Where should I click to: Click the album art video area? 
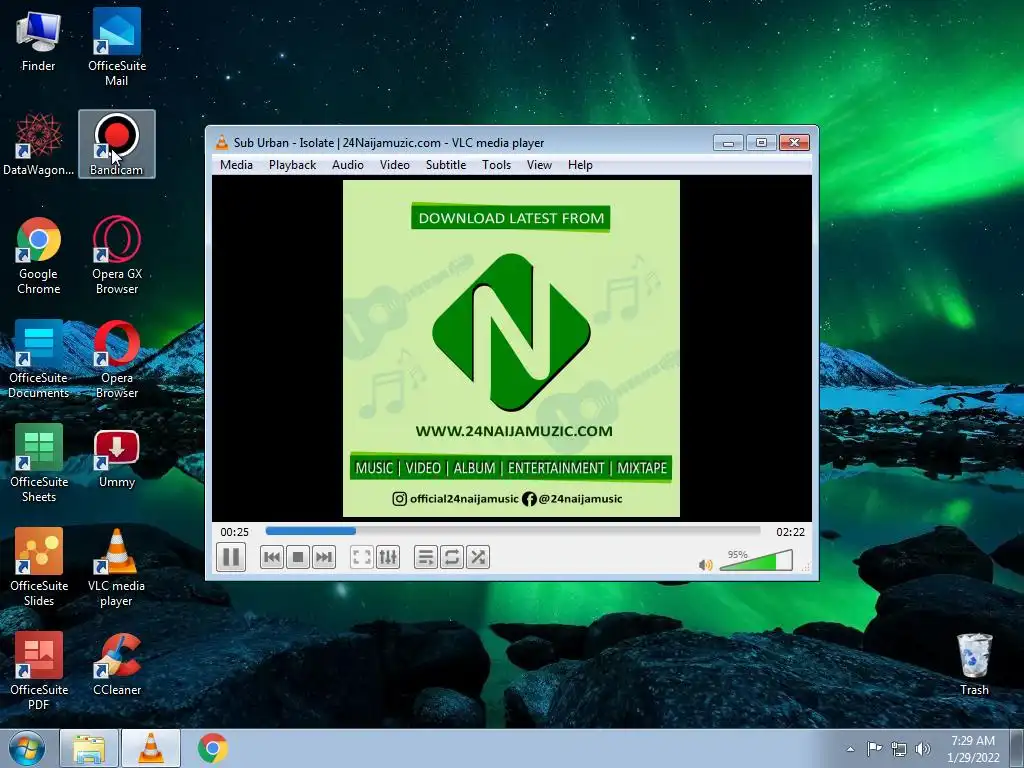pyautogui.click(x=511, y=348)
